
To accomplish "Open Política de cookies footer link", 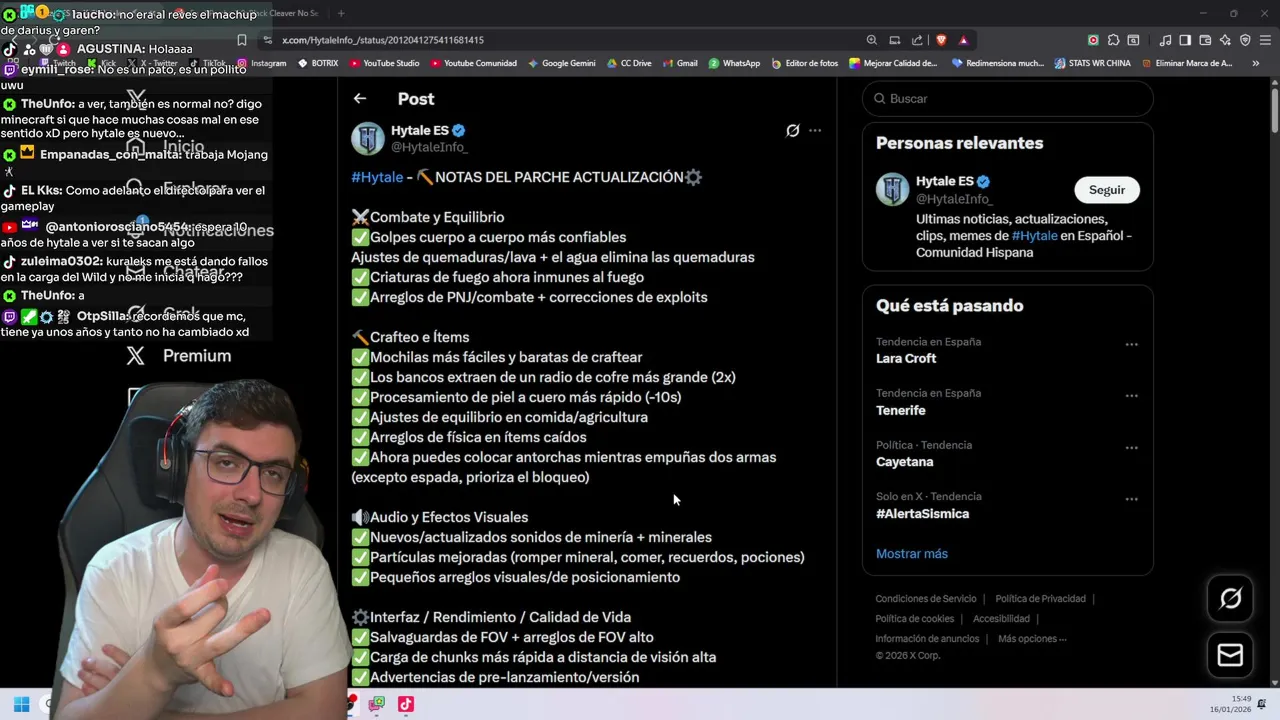I will coord(914,619).
